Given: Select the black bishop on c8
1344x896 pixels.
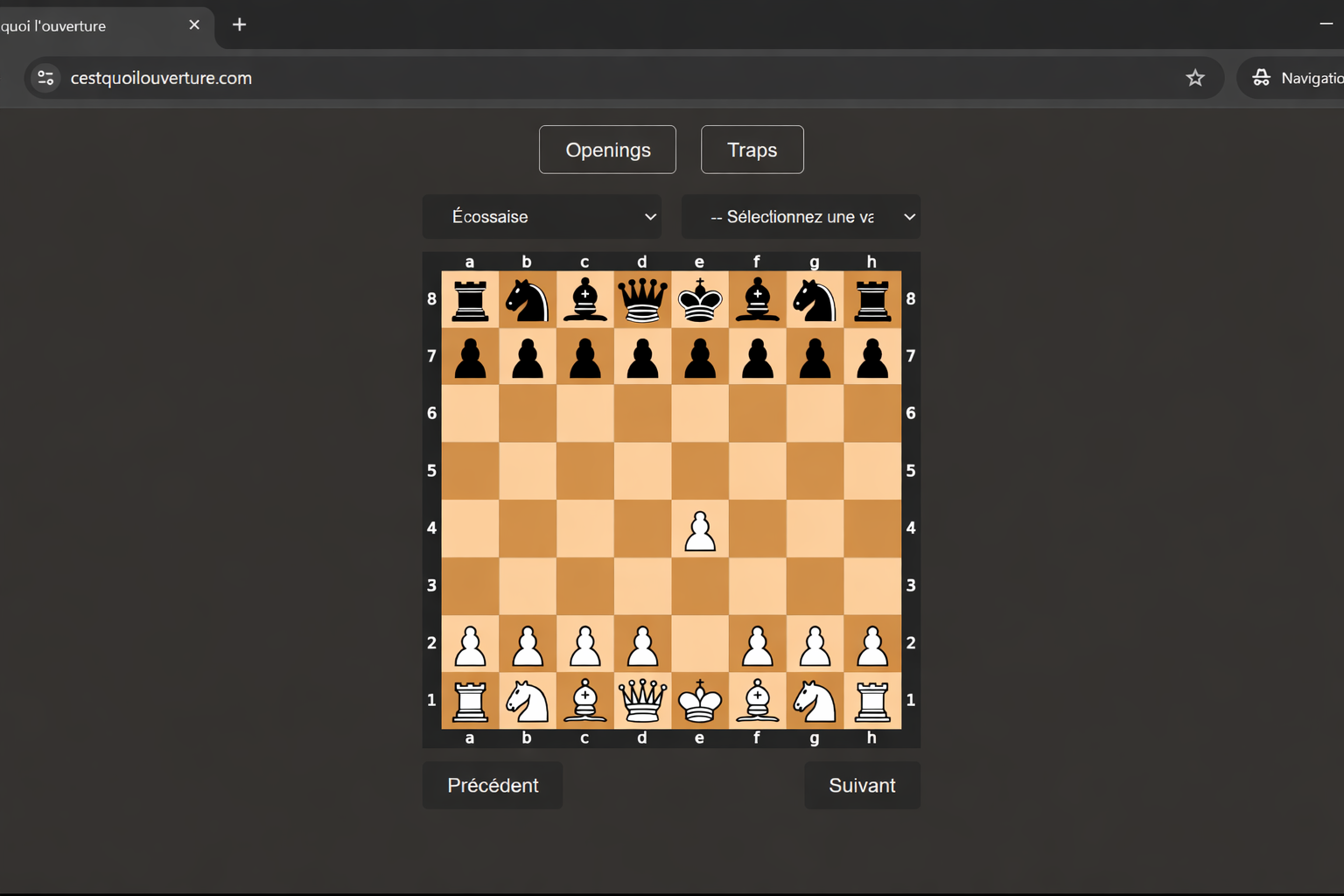Looking at the screenshot, I should (584, 298).
